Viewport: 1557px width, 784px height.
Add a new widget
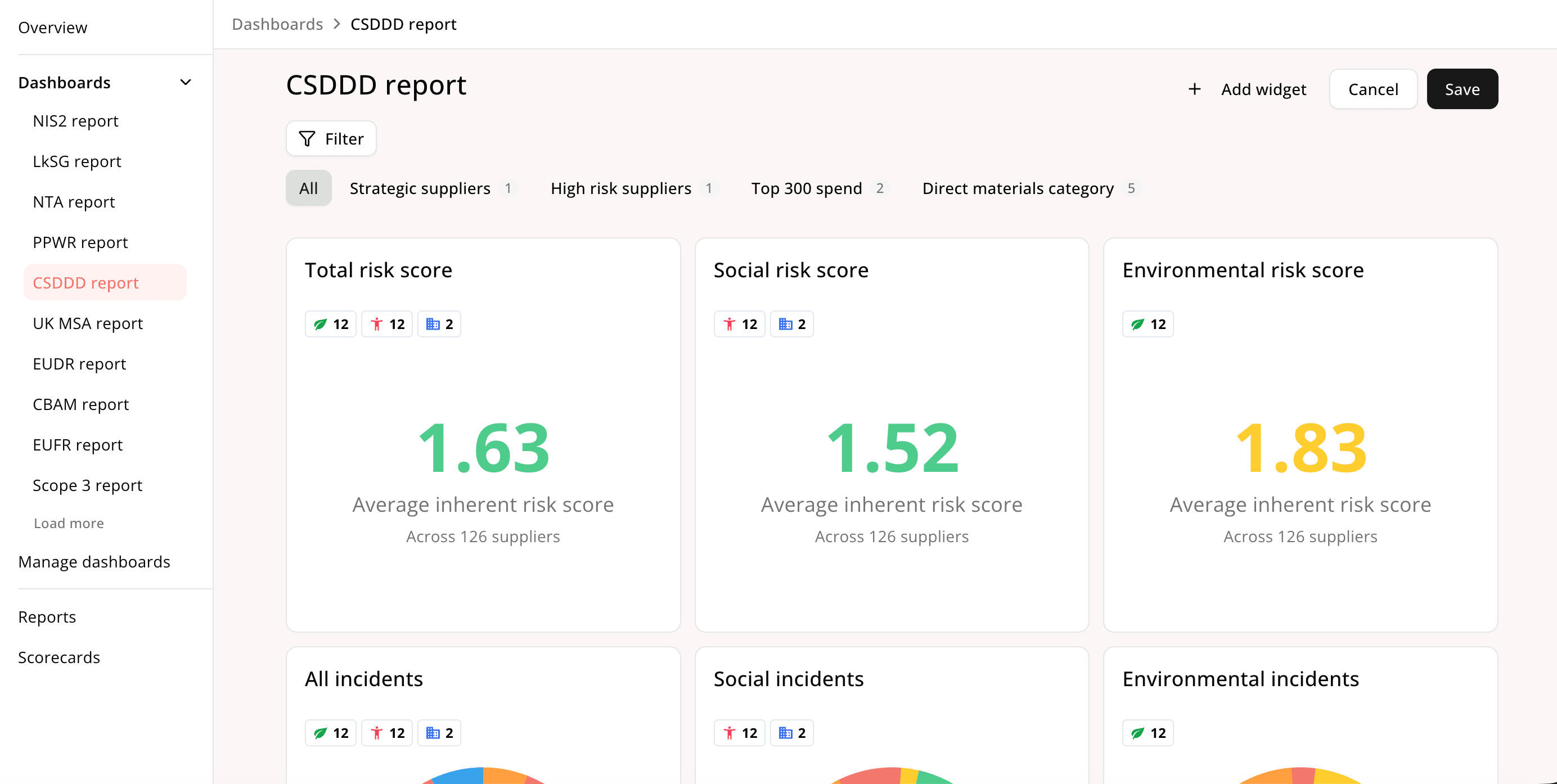tap(1248, 89)
